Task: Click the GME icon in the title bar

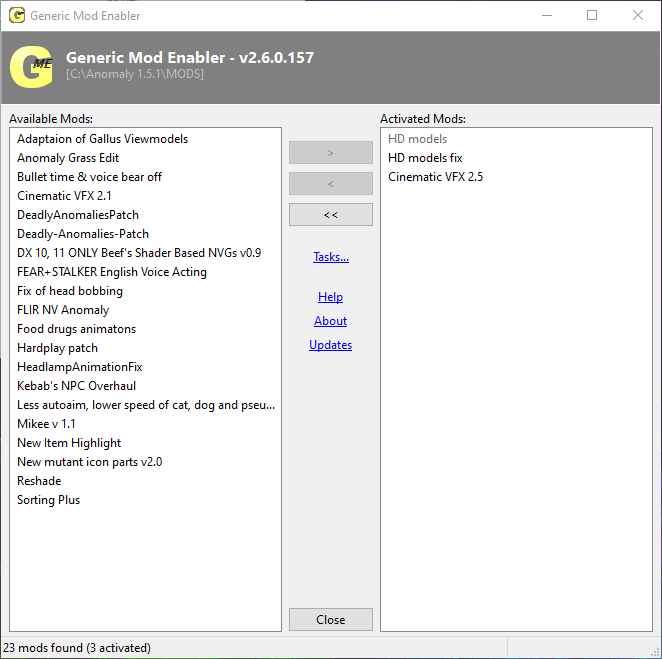Action: click(x=15, y=16)
